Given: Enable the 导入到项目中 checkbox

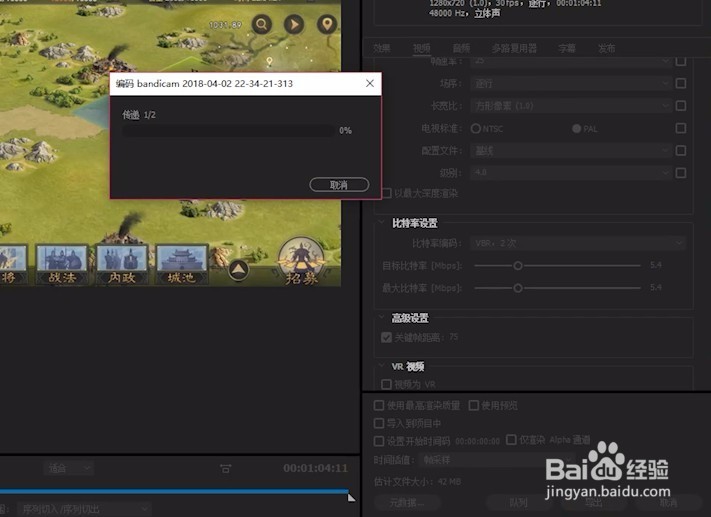Looking at the screenshot, I should coord(379,423).
